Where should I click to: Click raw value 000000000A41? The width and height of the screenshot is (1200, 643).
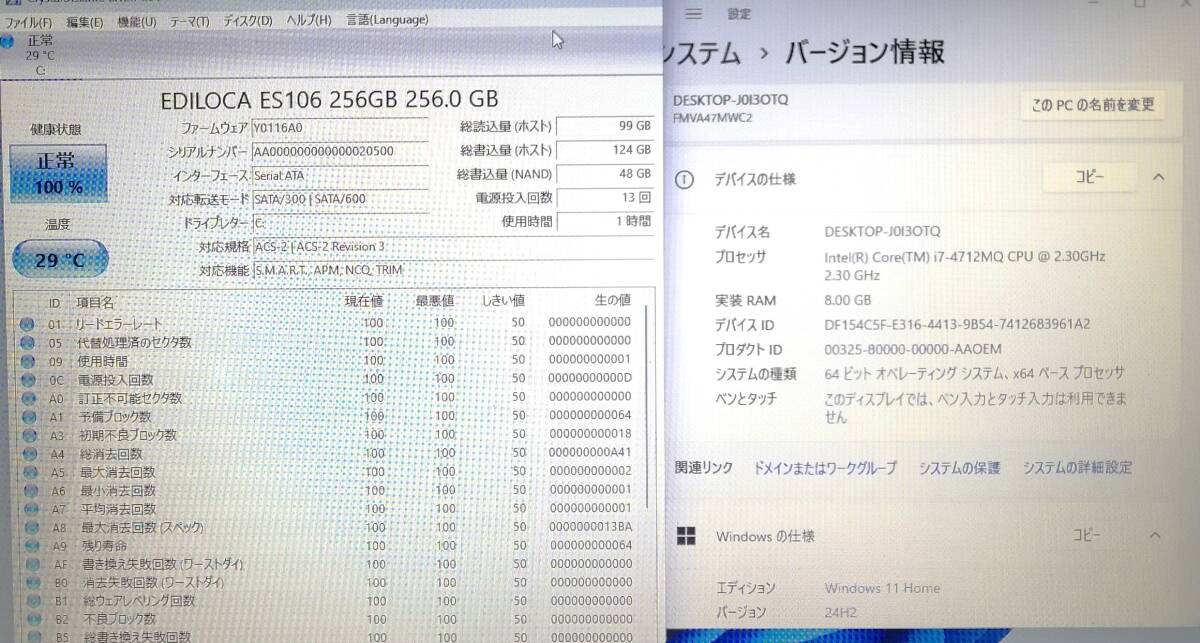coord(590,452)
